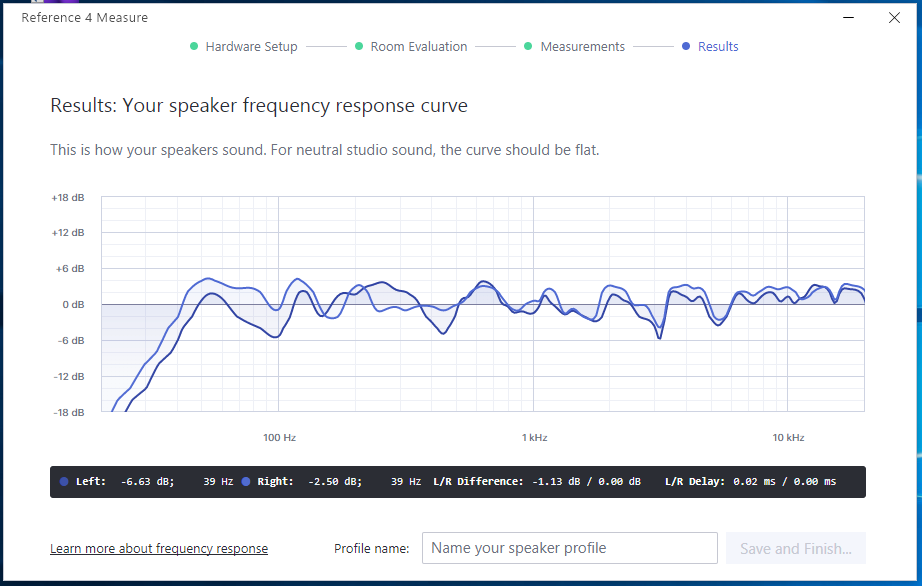The height and width of the screenshot is (586, 922).
Task: Click the L/R Difference -1.13 dB value
Action: [556, 481]
